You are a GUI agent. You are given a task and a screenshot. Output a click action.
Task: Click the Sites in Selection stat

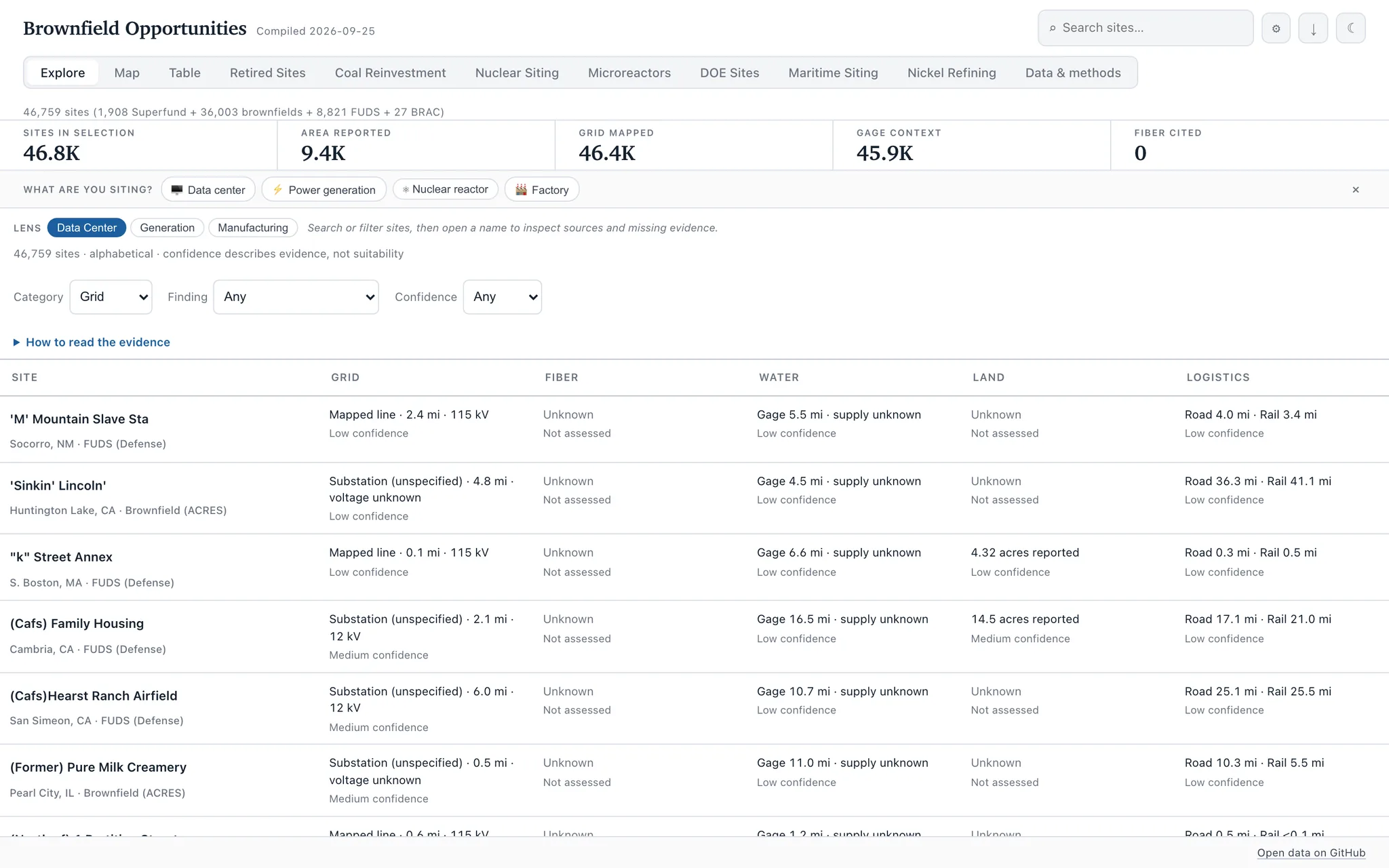click(x=138, y=145)
